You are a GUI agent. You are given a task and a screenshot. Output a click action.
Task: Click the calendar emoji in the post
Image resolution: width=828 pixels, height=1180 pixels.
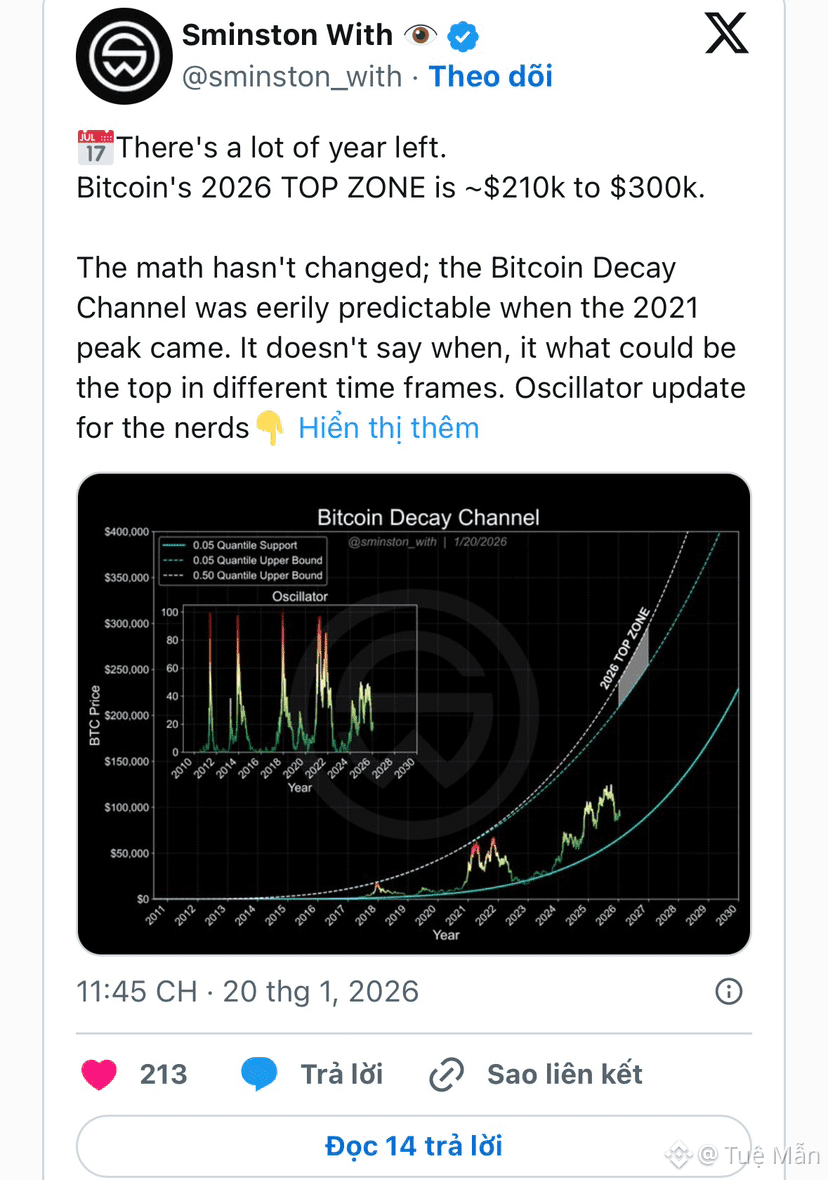95,148
